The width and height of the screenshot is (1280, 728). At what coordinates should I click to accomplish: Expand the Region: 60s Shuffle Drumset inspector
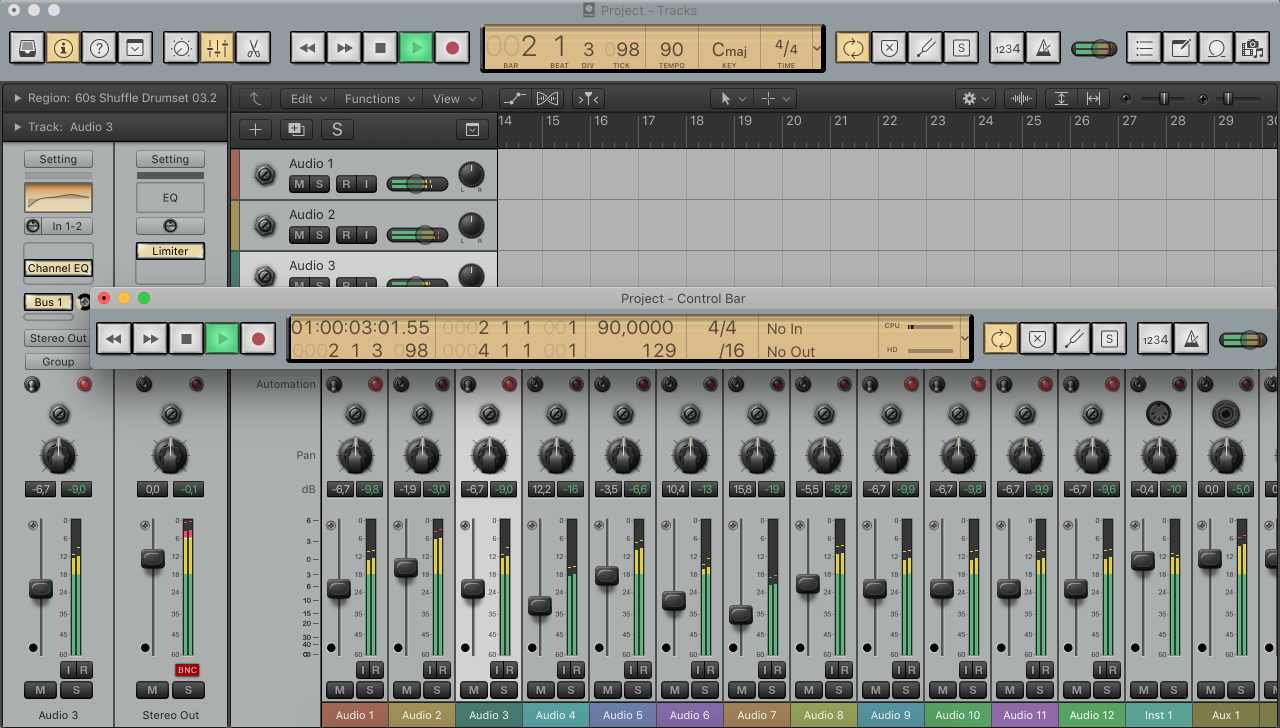pos(17,98)
